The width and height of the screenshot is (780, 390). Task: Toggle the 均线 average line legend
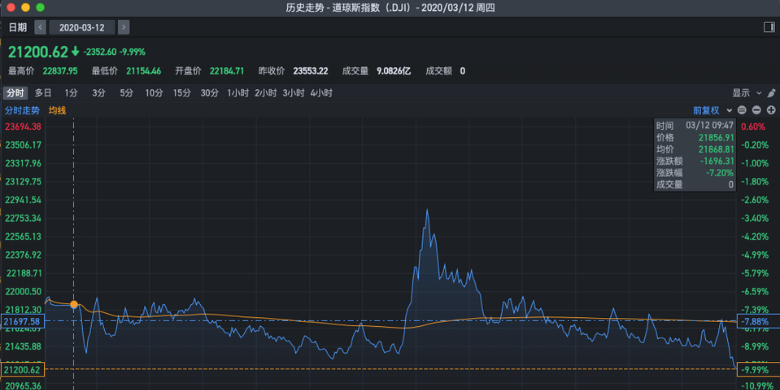point(57,110)
